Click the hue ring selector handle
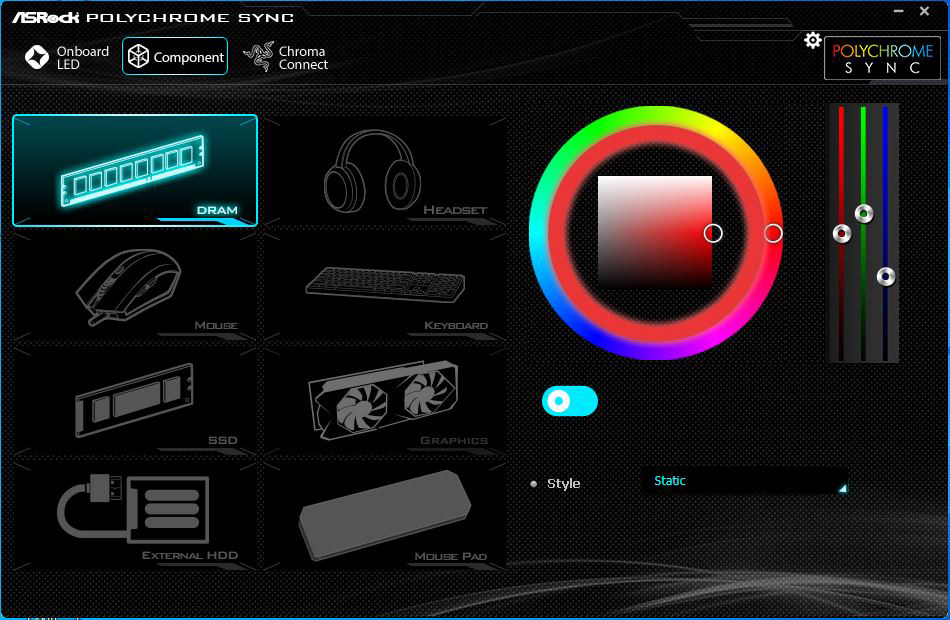Viewport: 950px width, 620px height. 772,233
